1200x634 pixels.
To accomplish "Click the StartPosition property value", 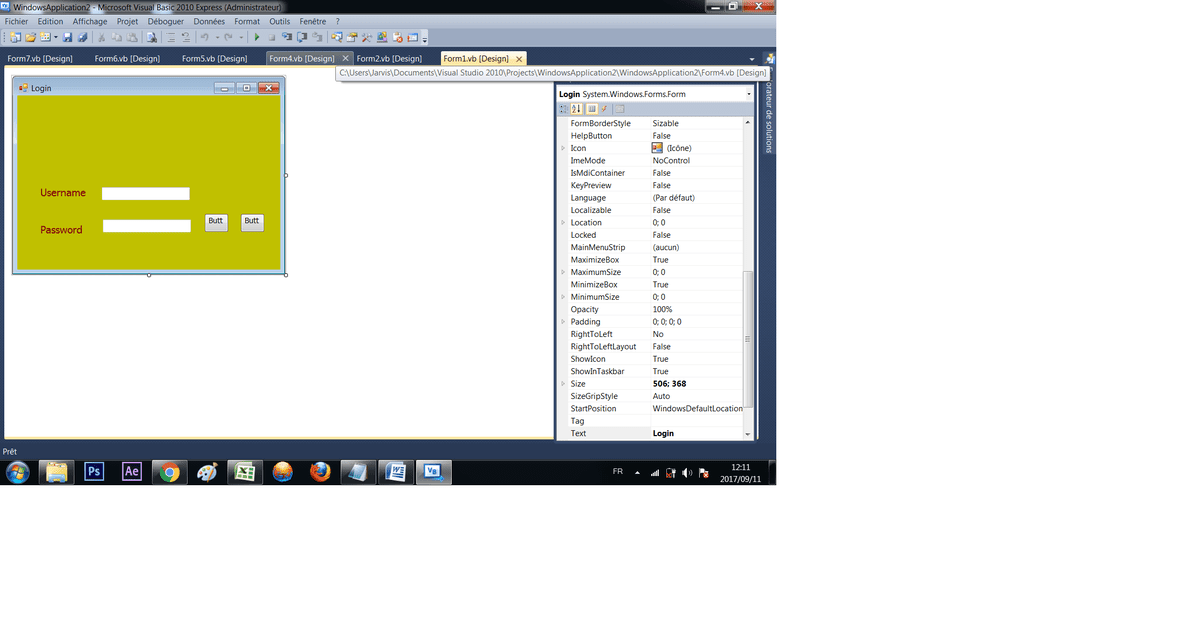I will (697, 408).
